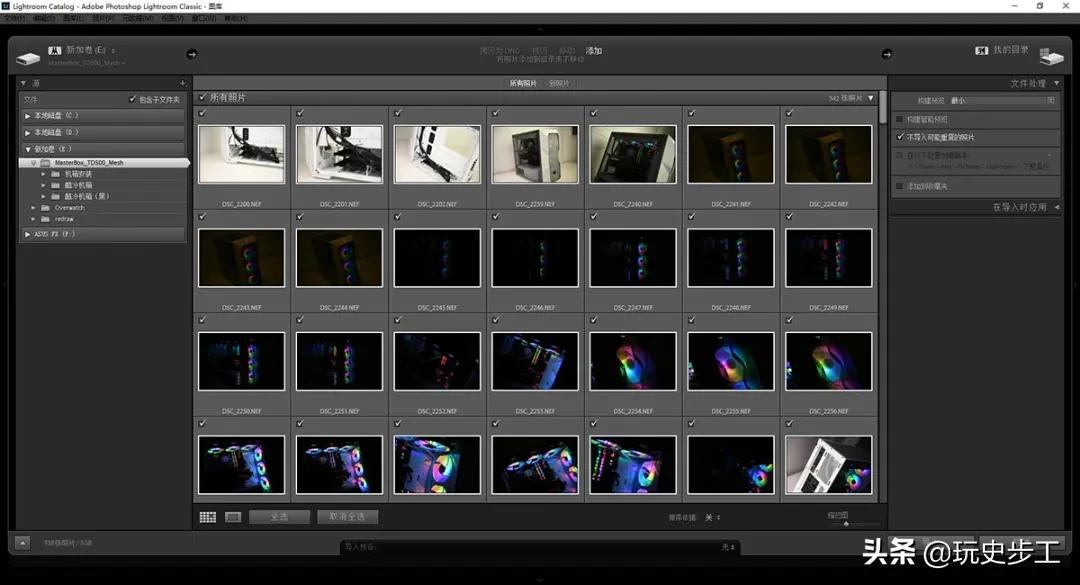Click the 酷冷机箱（黑） folder icon

point(55,196)
